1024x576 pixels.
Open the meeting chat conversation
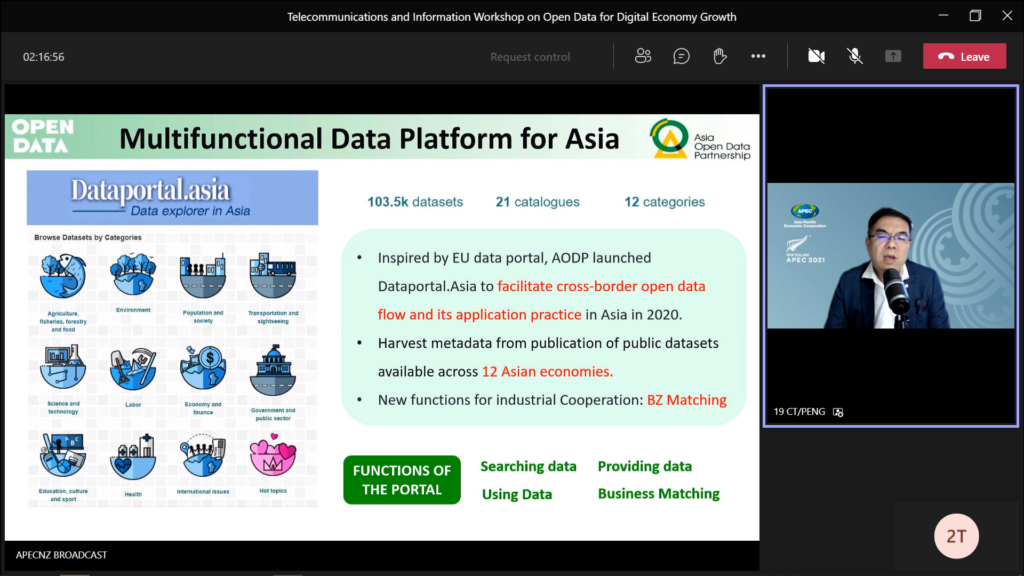[681, 57]
